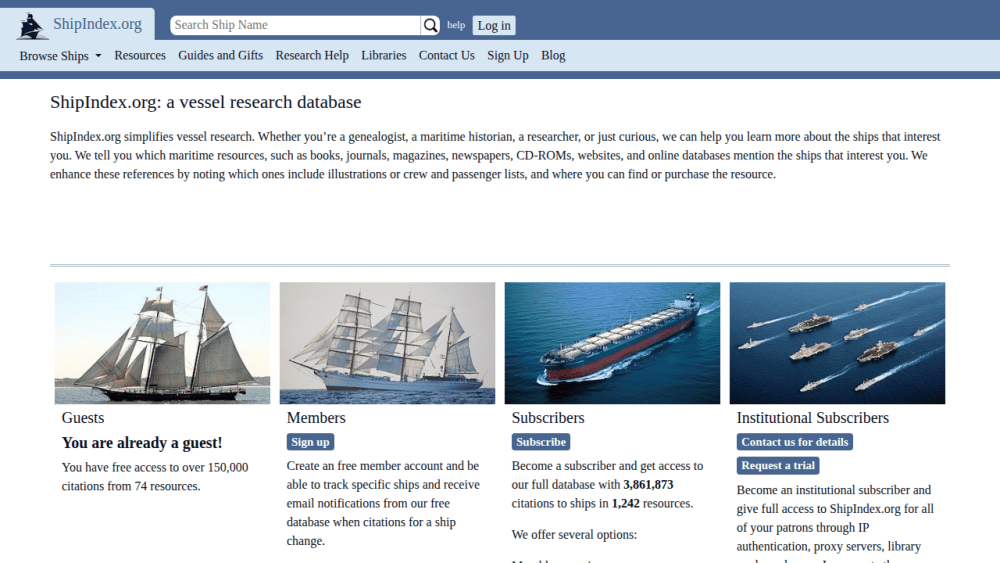Click the 3,861,873 citations figure
Viewport: 1000px width, 563px height.
(x=648, y=485)
